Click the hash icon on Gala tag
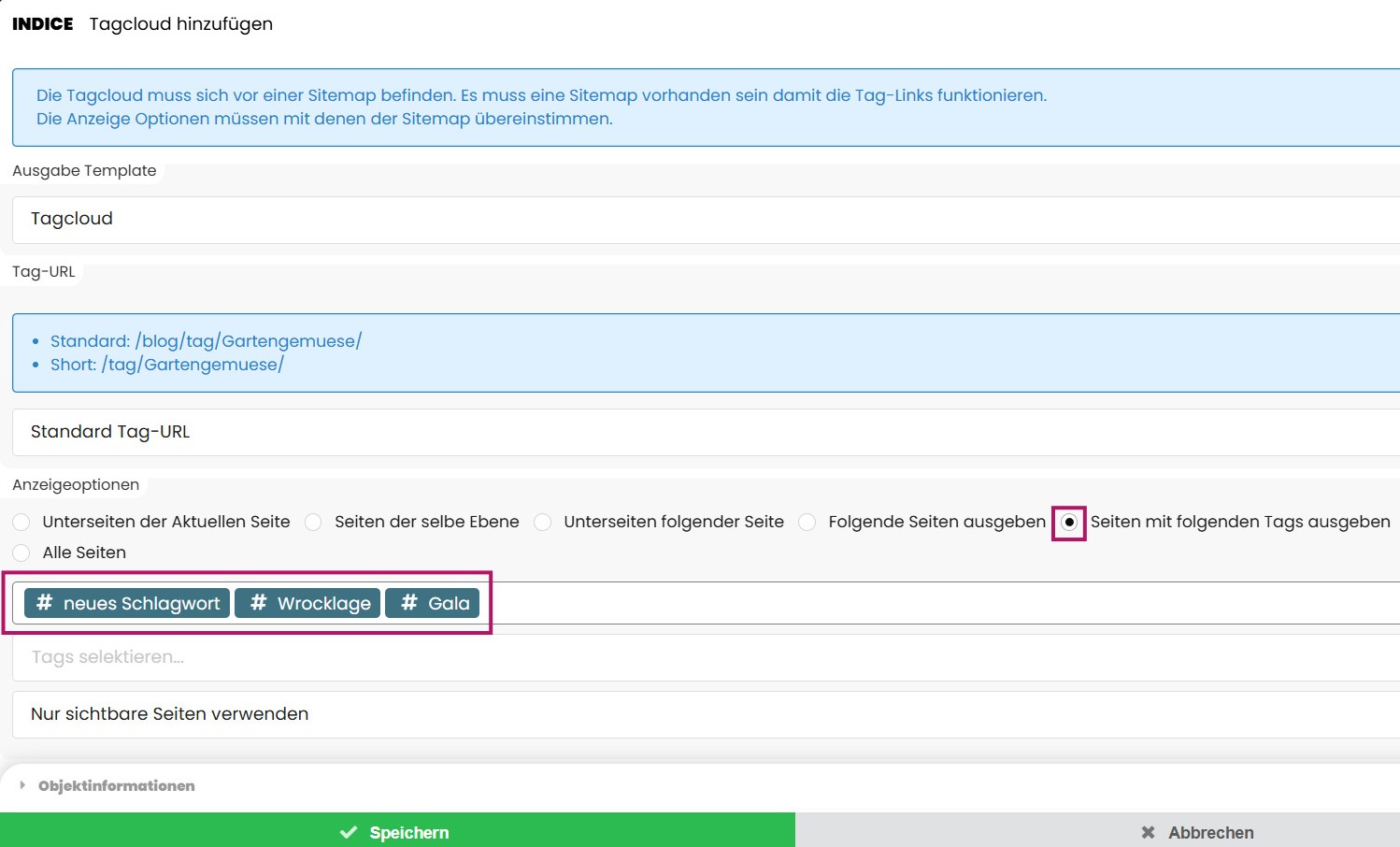Screen dimensions: 1400x847 (x=409, y=603)
